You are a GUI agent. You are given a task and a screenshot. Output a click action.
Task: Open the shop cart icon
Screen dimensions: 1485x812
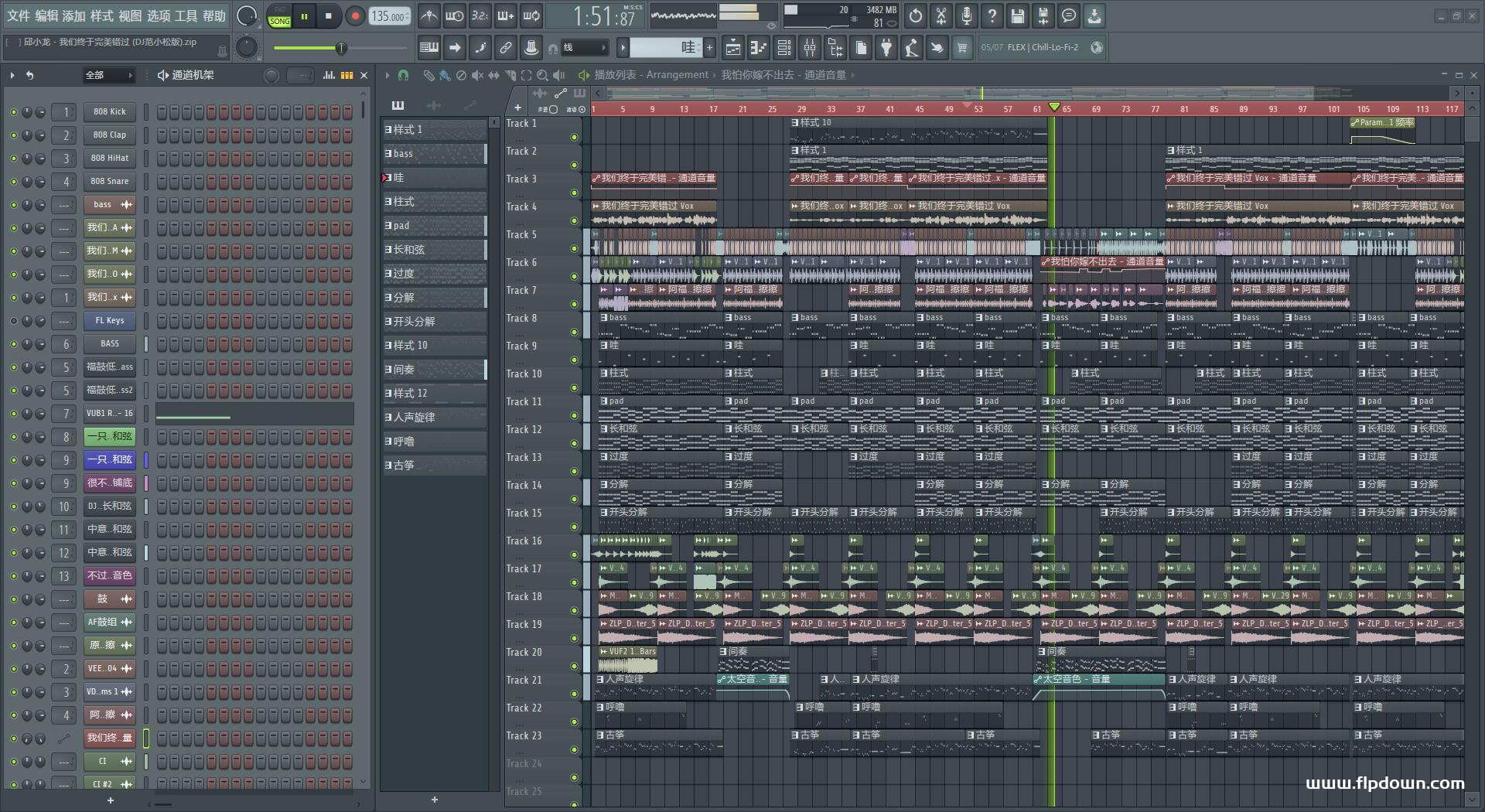(x=962, y=48)
